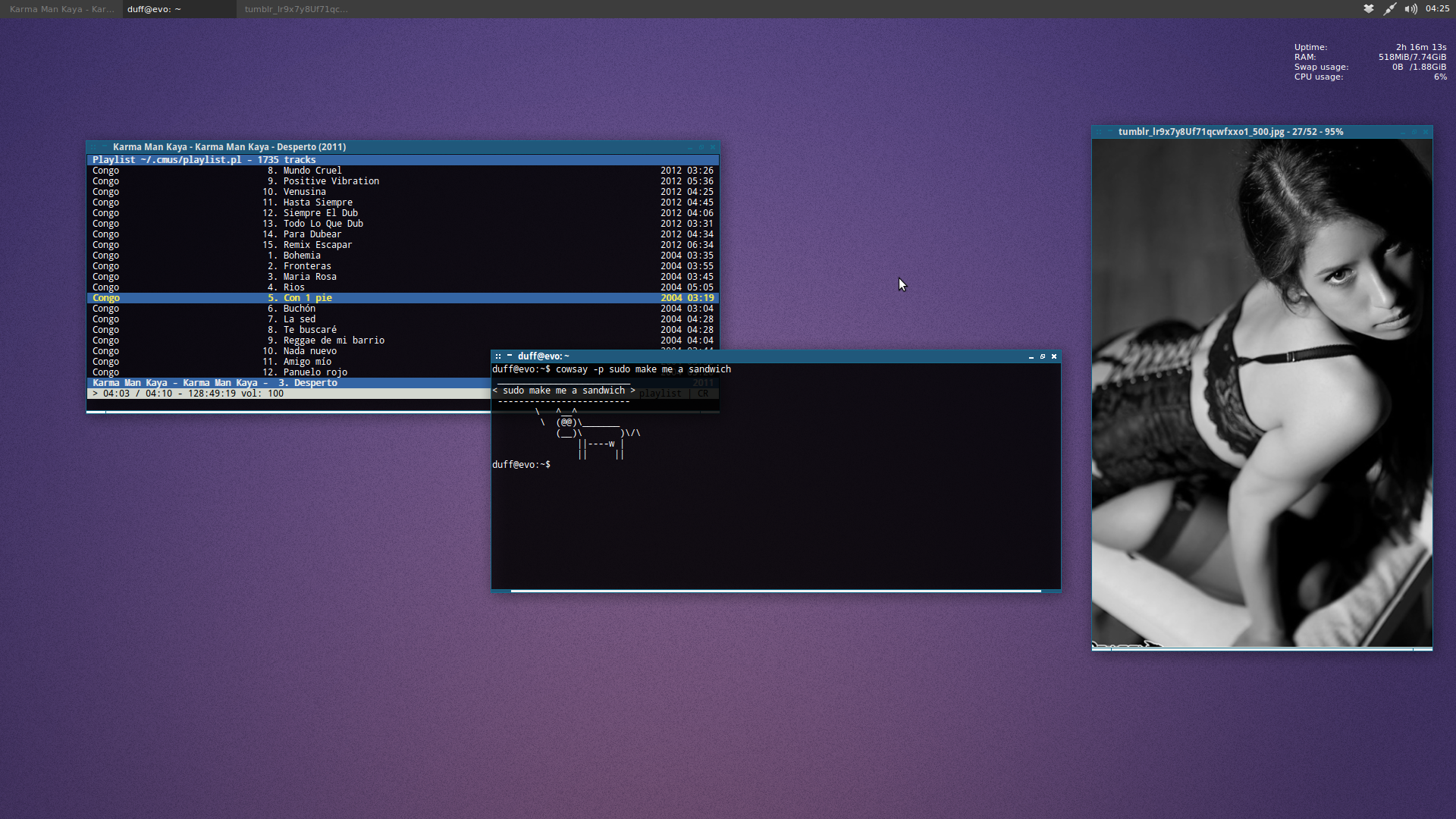1456x819 pixels.
Task: Open the network connection tray icon
Action: click(1389, 9)
